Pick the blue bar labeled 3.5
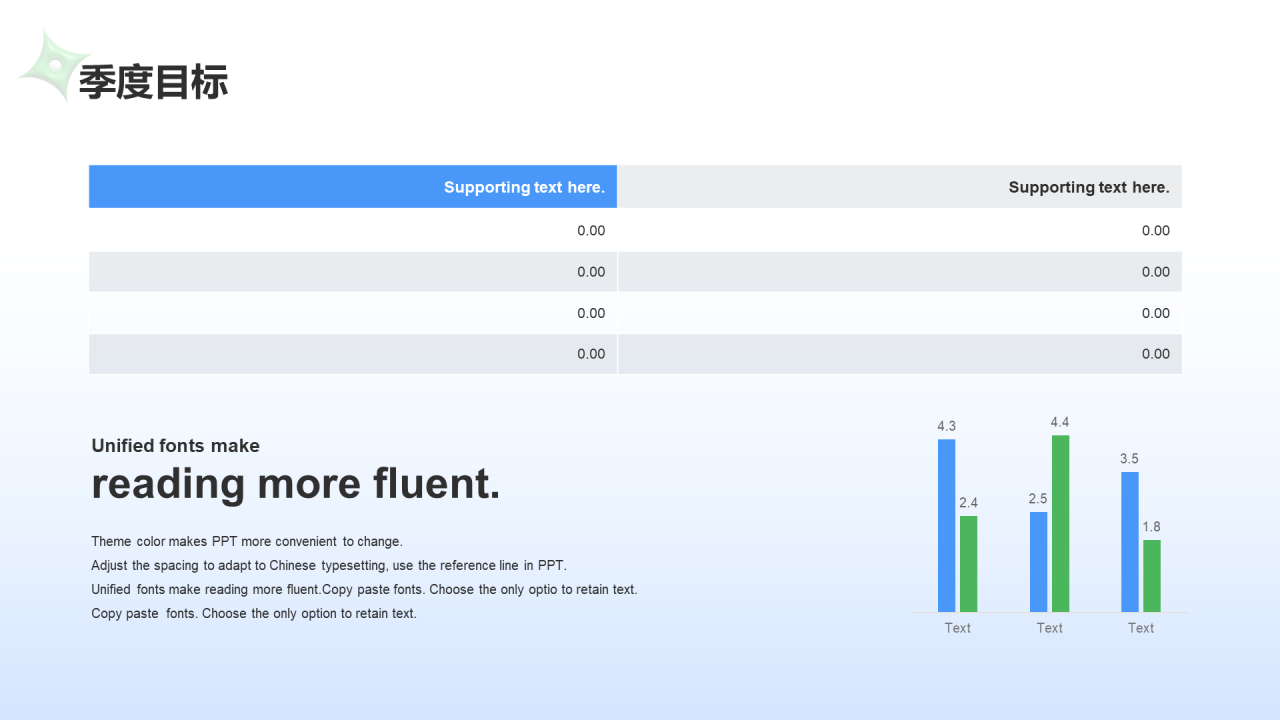Screen dimensions: 1280x720 click(x=1130, y=541)
